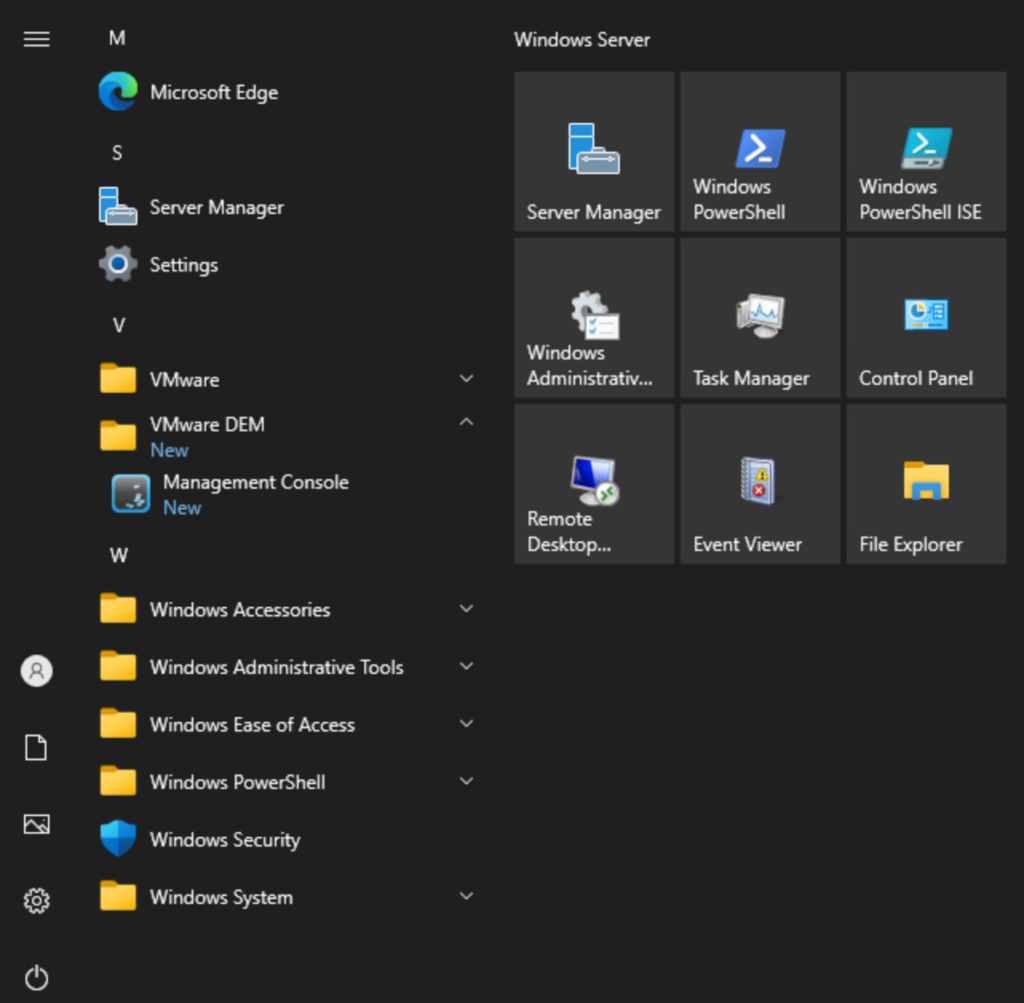Image resolution: width=1024 pixels, height=1003 pixels.
Task: Launch the Windows PowerShell ISE tile
Action: coord(926,152)
